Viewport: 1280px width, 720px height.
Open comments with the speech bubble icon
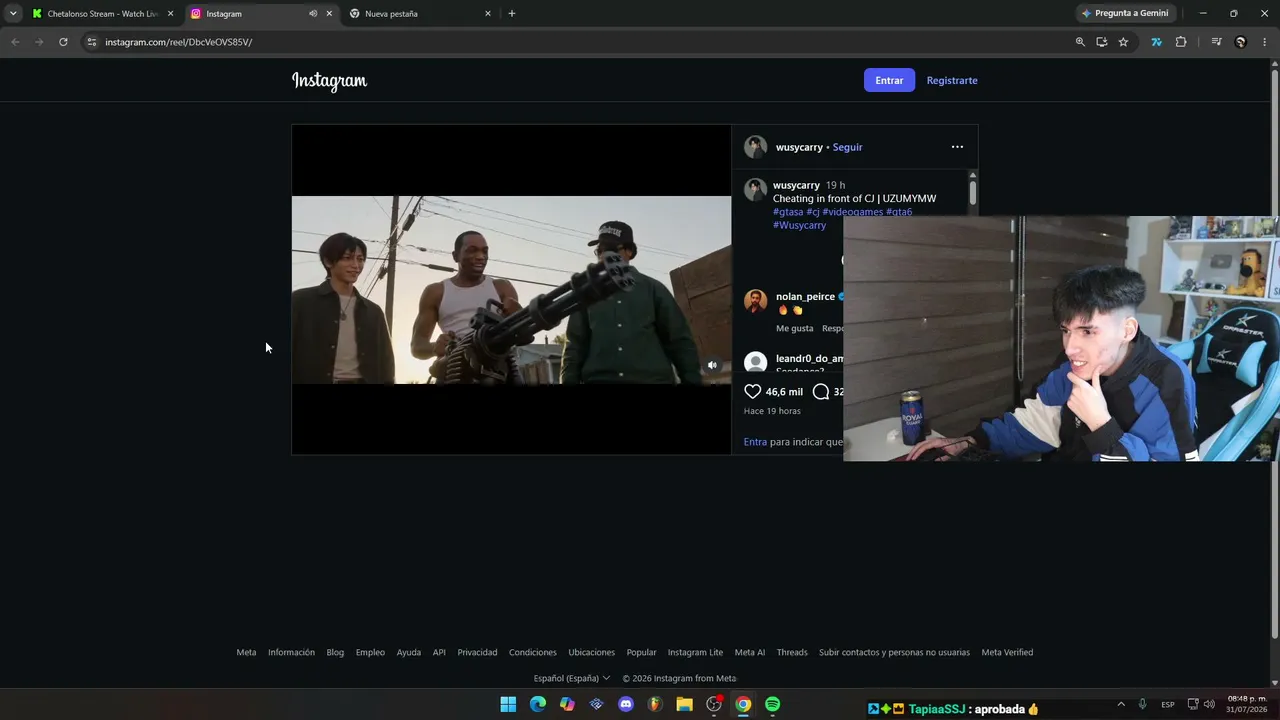(821, 392)
